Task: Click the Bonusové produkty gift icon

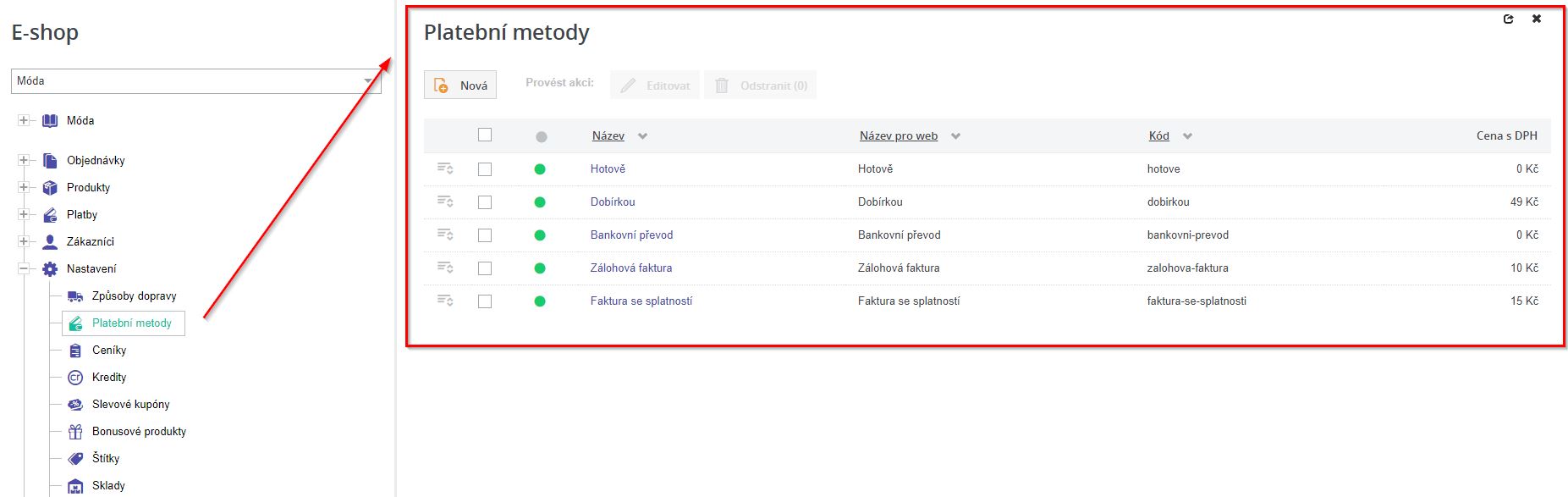Action: click(x=75, y=432)
